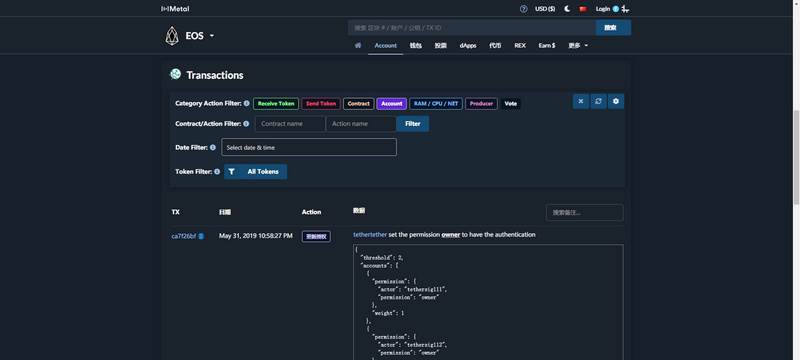This screenshot has height=360, width=800.
Task: Clear filters with the X icon button
Action: [581, 101]
